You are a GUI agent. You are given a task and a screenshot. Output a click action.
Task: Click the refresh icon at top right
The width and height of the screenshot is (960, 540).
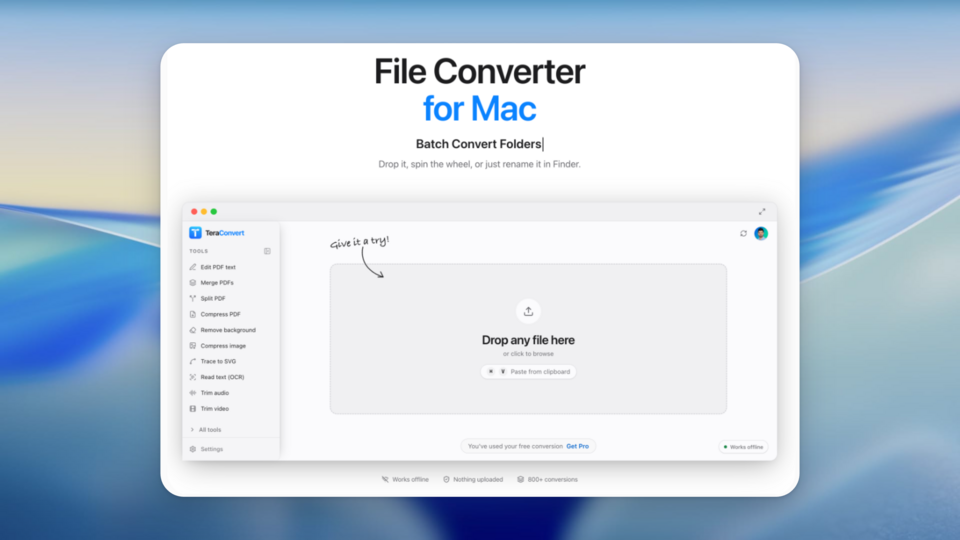pyautogui.click(x=743, y=233)
